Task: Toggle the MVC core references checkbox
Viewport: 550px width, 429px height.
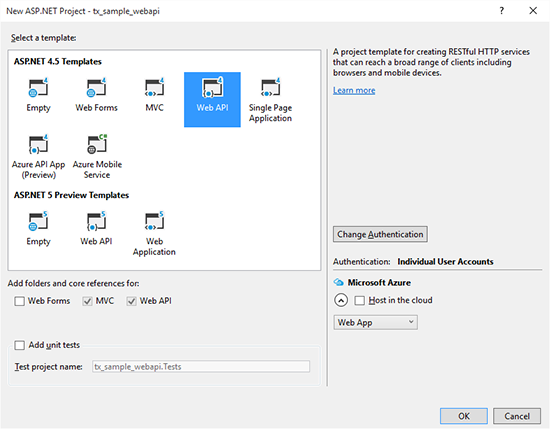Action: tap(87, 301)
